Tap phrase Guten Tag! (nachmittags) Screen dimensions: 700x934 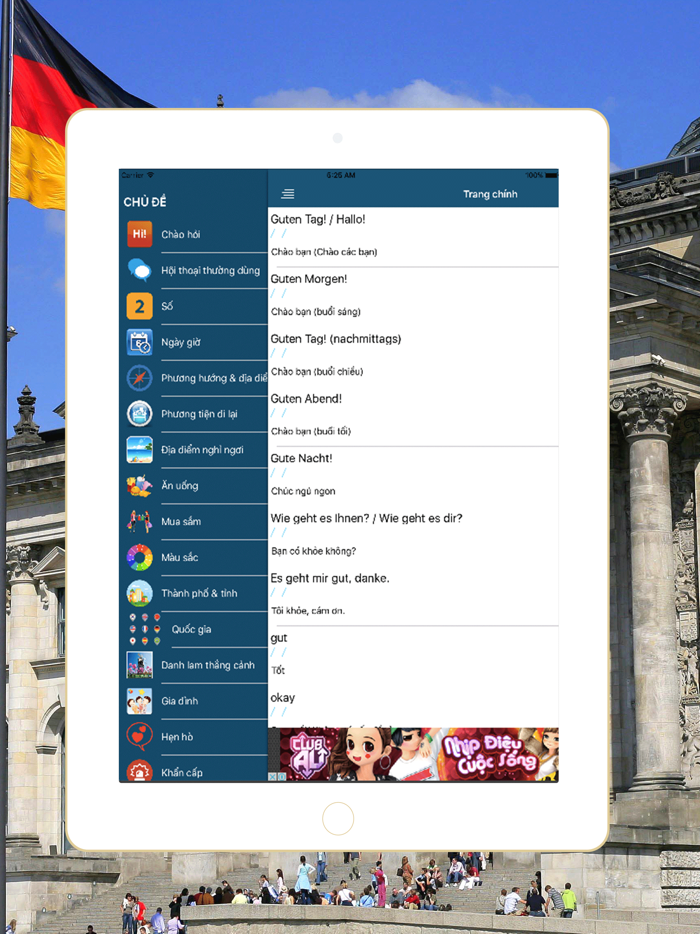click(x=336, y=339)
